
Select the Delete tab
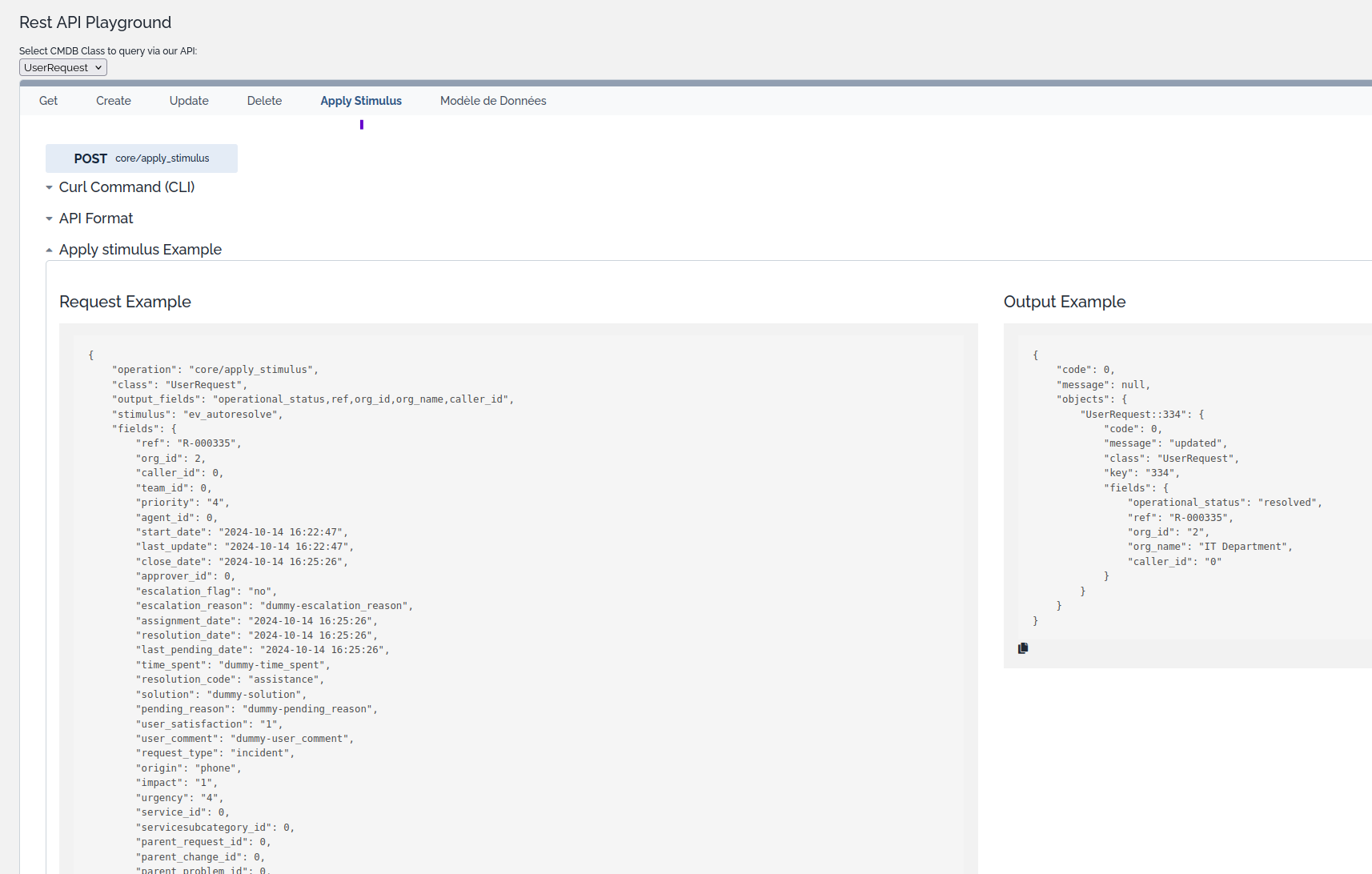(264, 101)
